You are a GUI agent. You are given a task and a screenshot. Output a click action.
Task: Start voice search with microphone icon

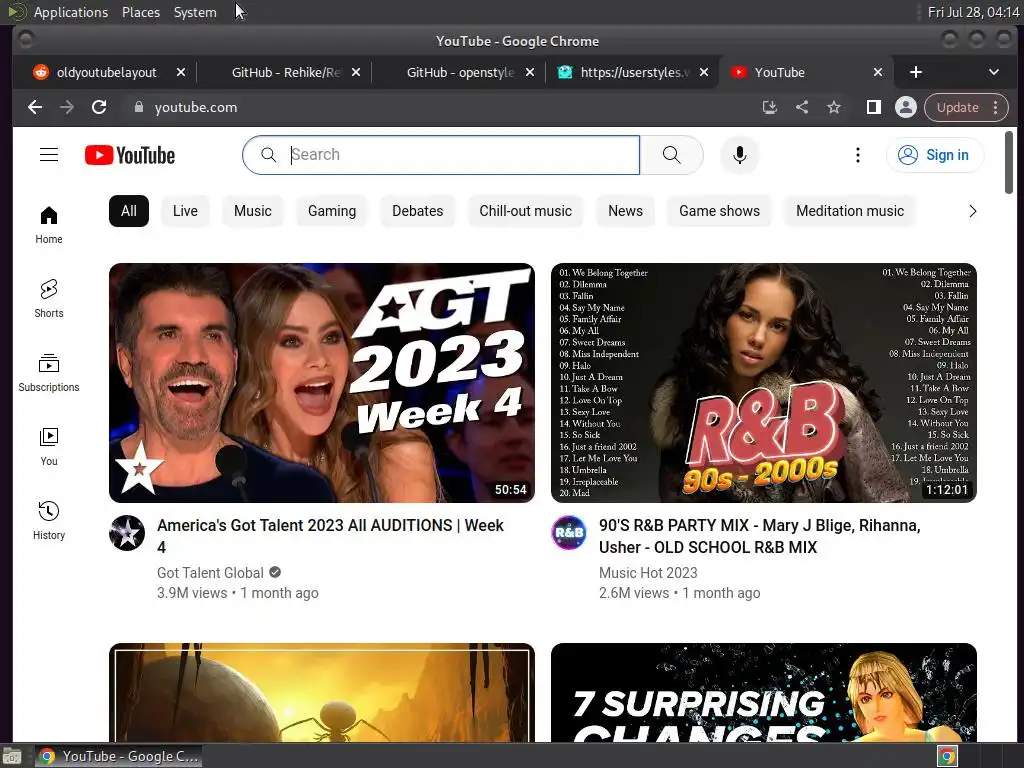point(739,155)
